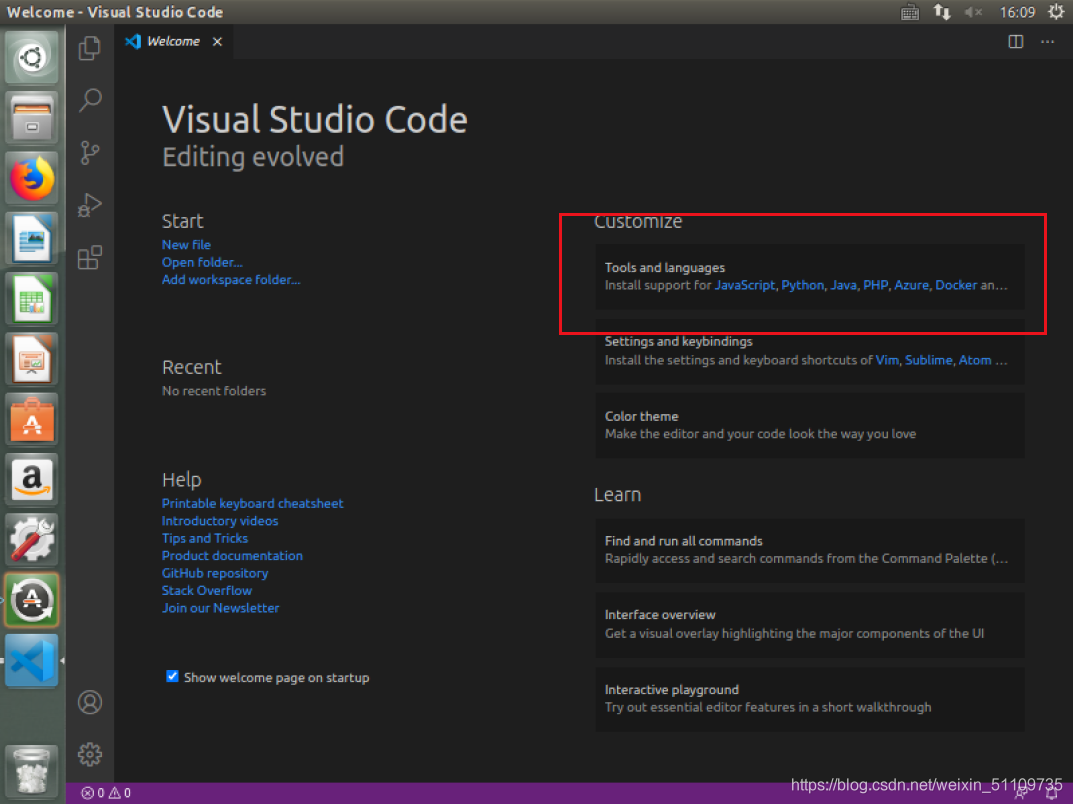Viewport: 1073px width, 804px height.
Task: Open the Interface overview item
Action: pos(810,625)
